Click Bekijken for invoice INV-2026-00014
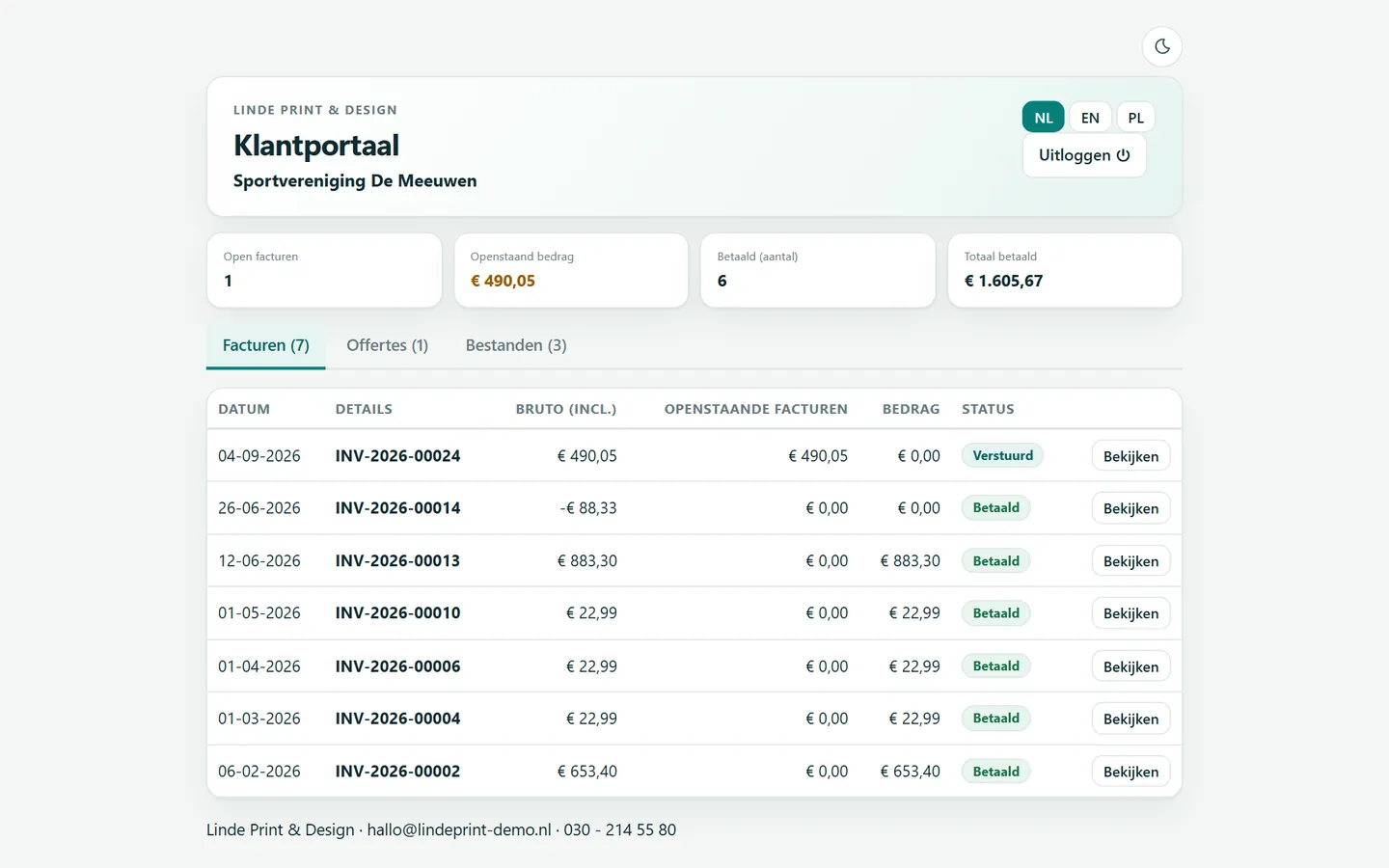The height and width of the screenshot is (868, 1389). [1130, 508]
